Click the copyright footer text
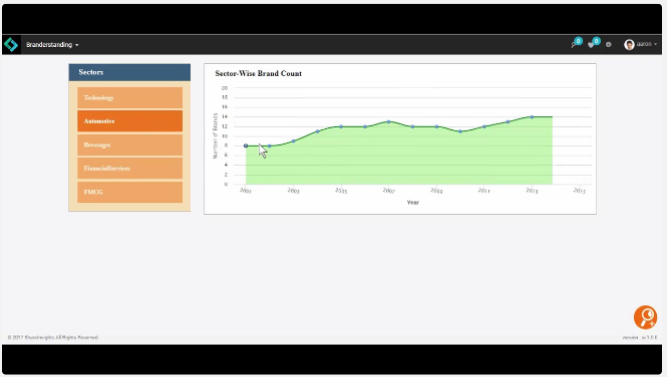Viewport: 667px width, 377px height. (53, 337)
